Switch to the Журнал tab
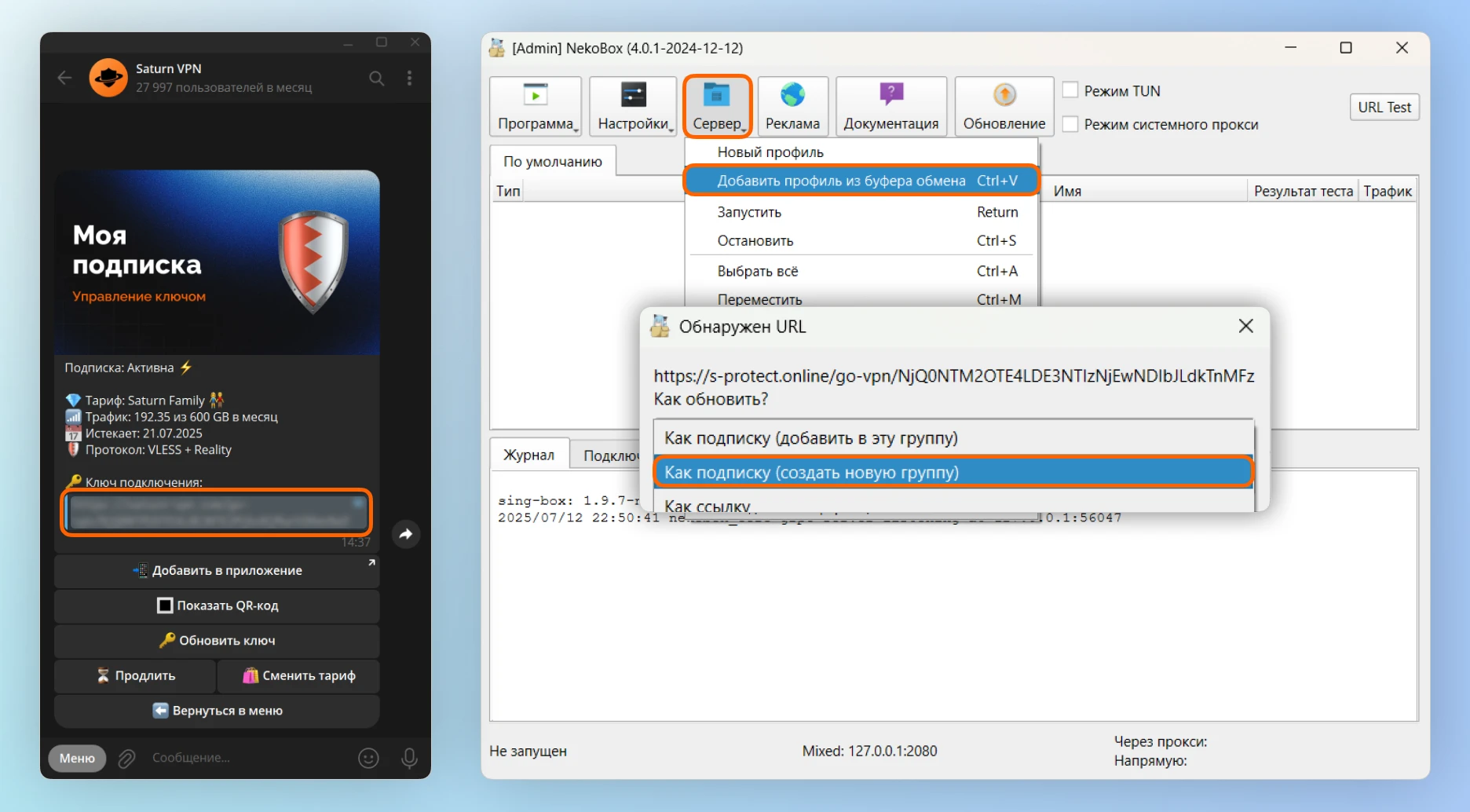The image size is (1470, 812). click(x=528, y=455)
